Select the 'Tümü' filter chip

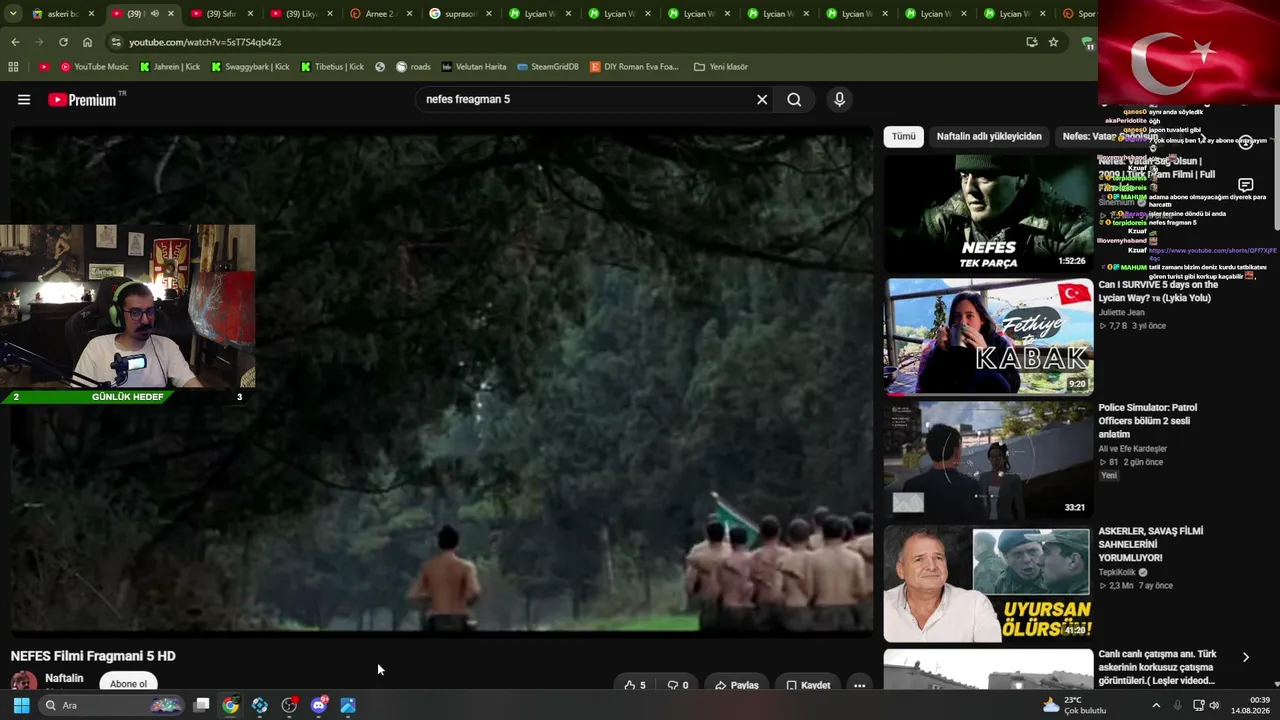[x=903, y=136]
